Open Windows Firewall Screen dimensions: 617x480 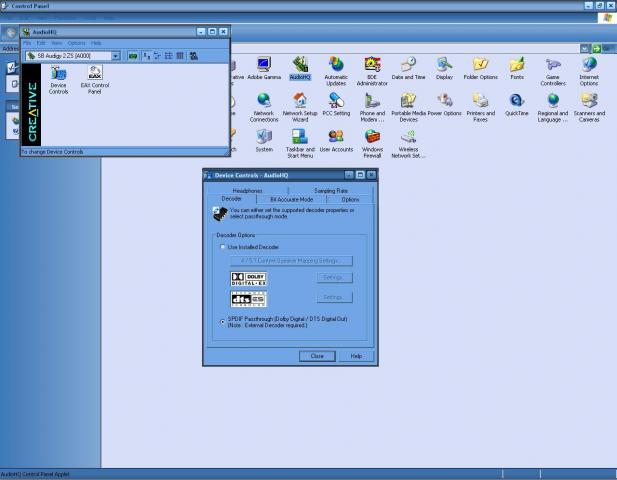tap(372, 144)
